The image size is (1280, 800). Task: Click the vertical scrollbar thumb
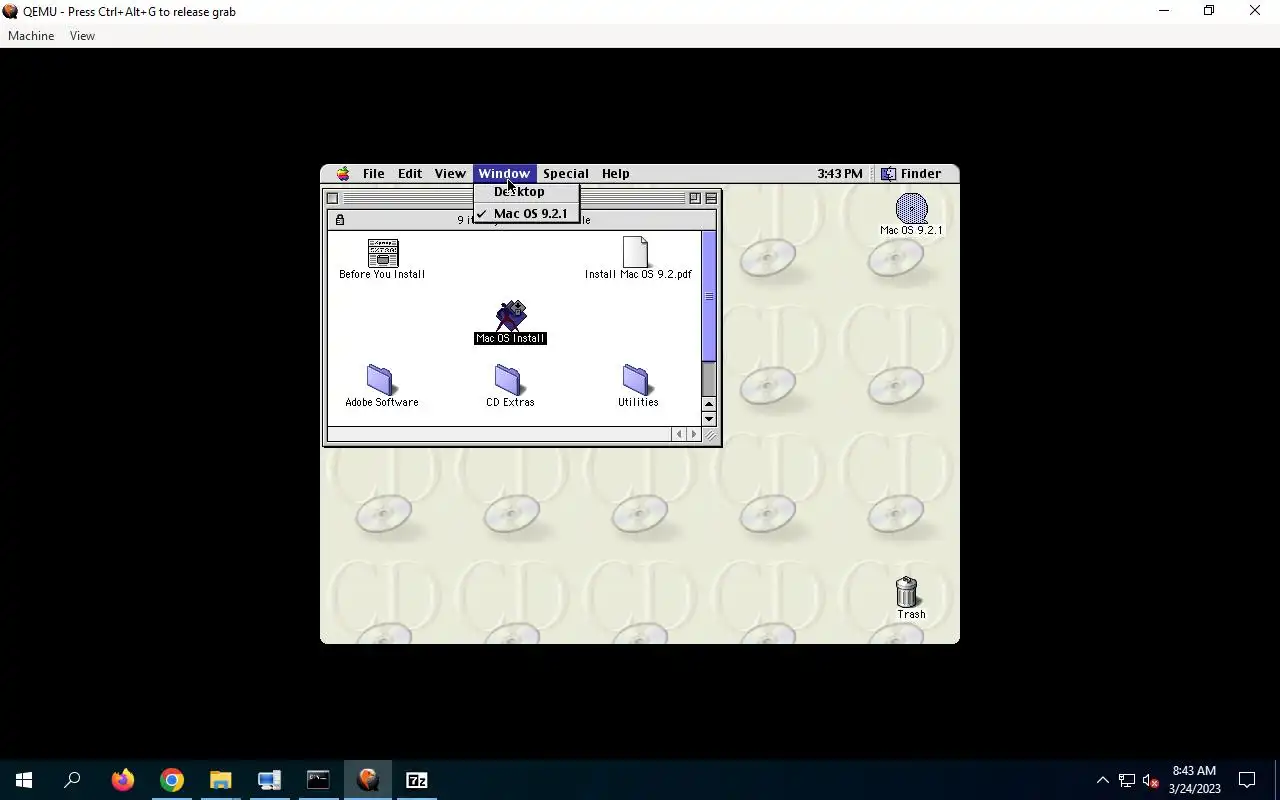[709, 297]
